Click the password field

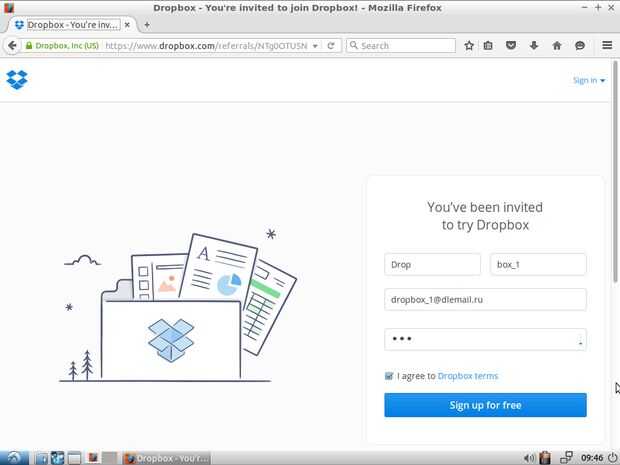coord(485,339)
